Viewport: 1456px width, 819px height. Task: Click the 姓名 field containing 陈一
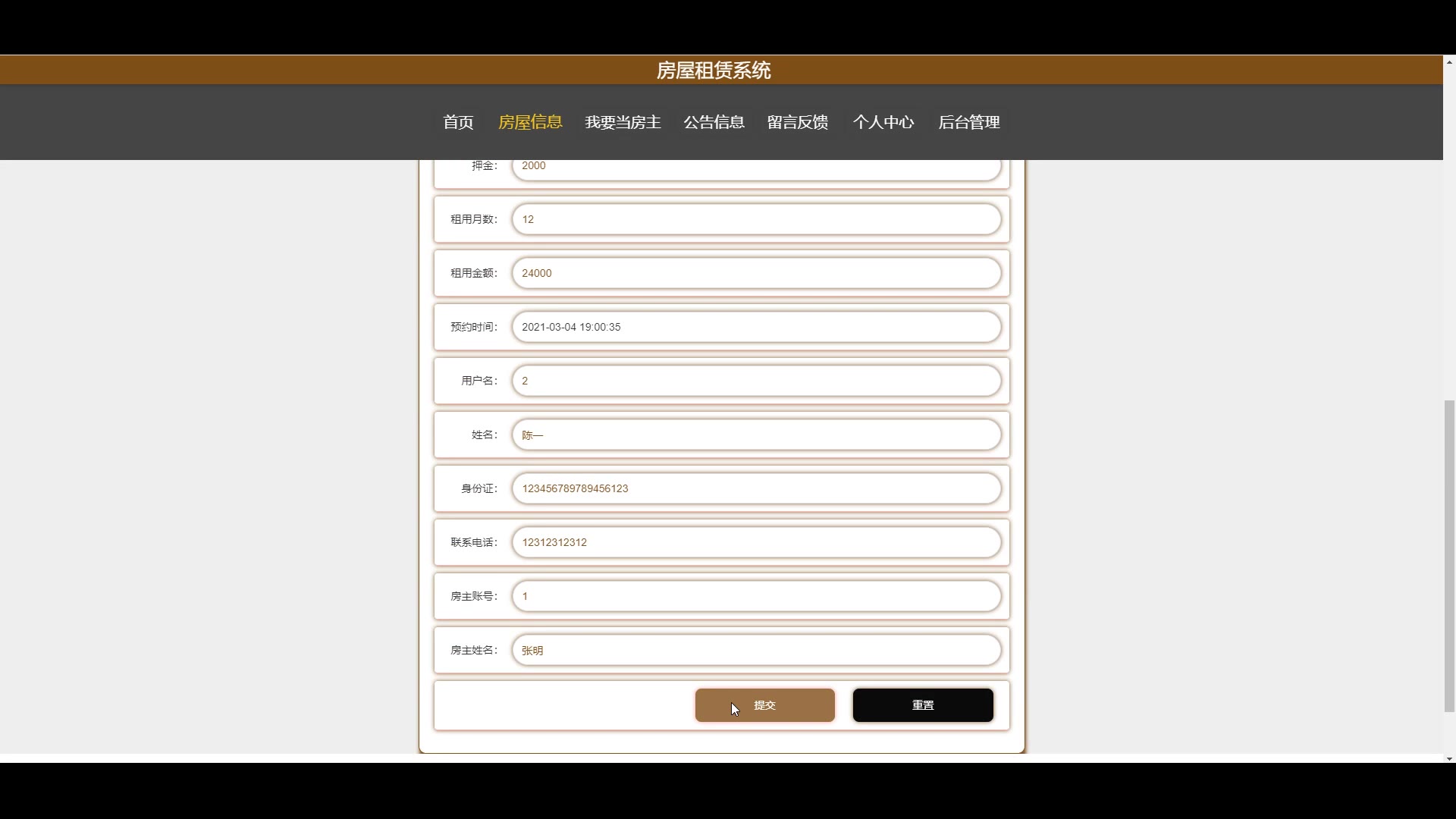[x=756, y=435]
